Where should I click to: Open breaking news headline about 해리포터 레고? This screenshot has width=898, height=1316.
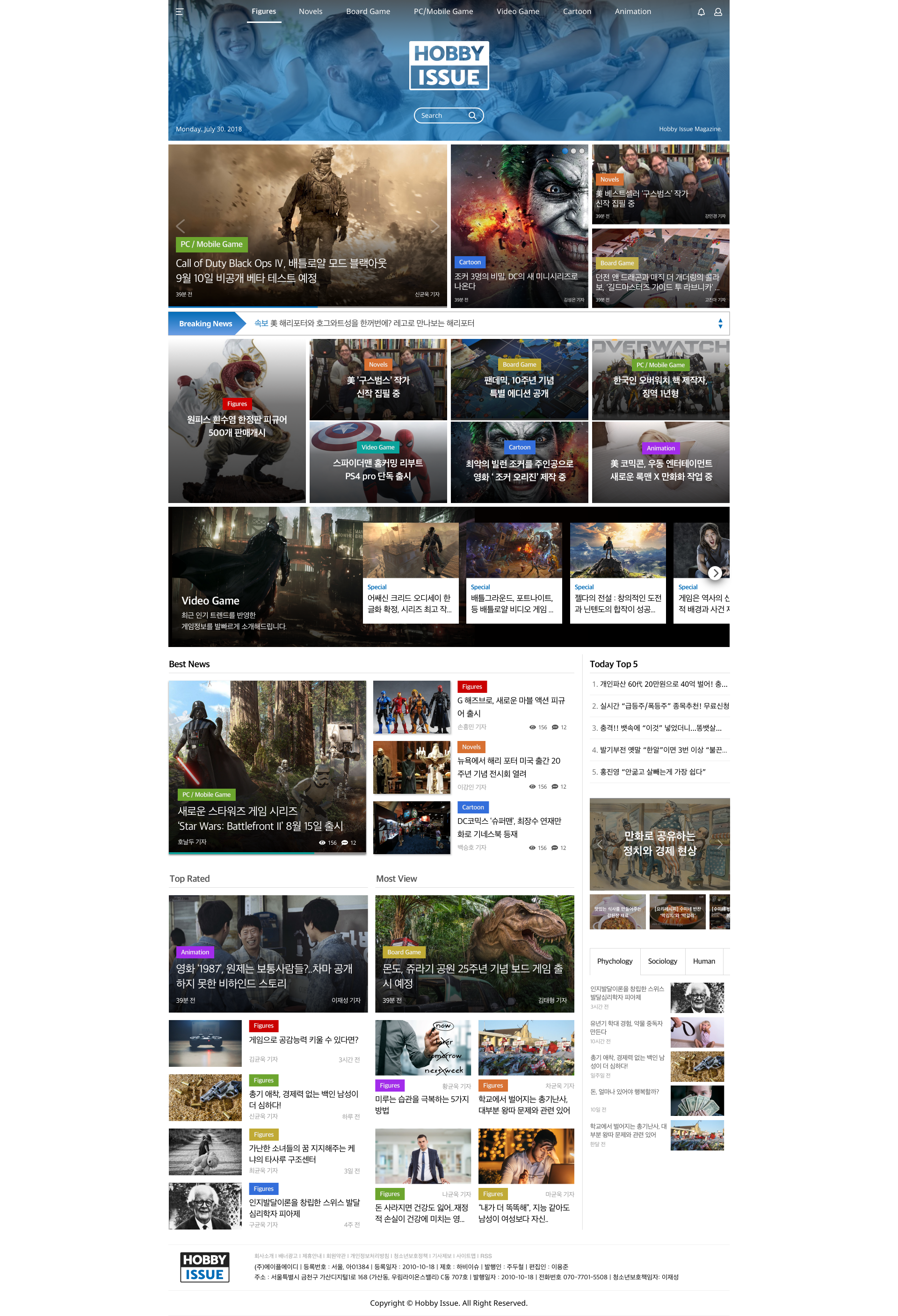[364, 324]
